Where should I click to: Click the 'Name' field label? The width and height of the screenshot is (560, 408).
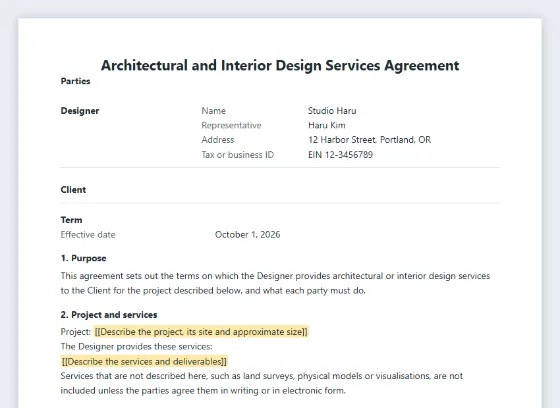pyautogui.click(x=214, y=111)
